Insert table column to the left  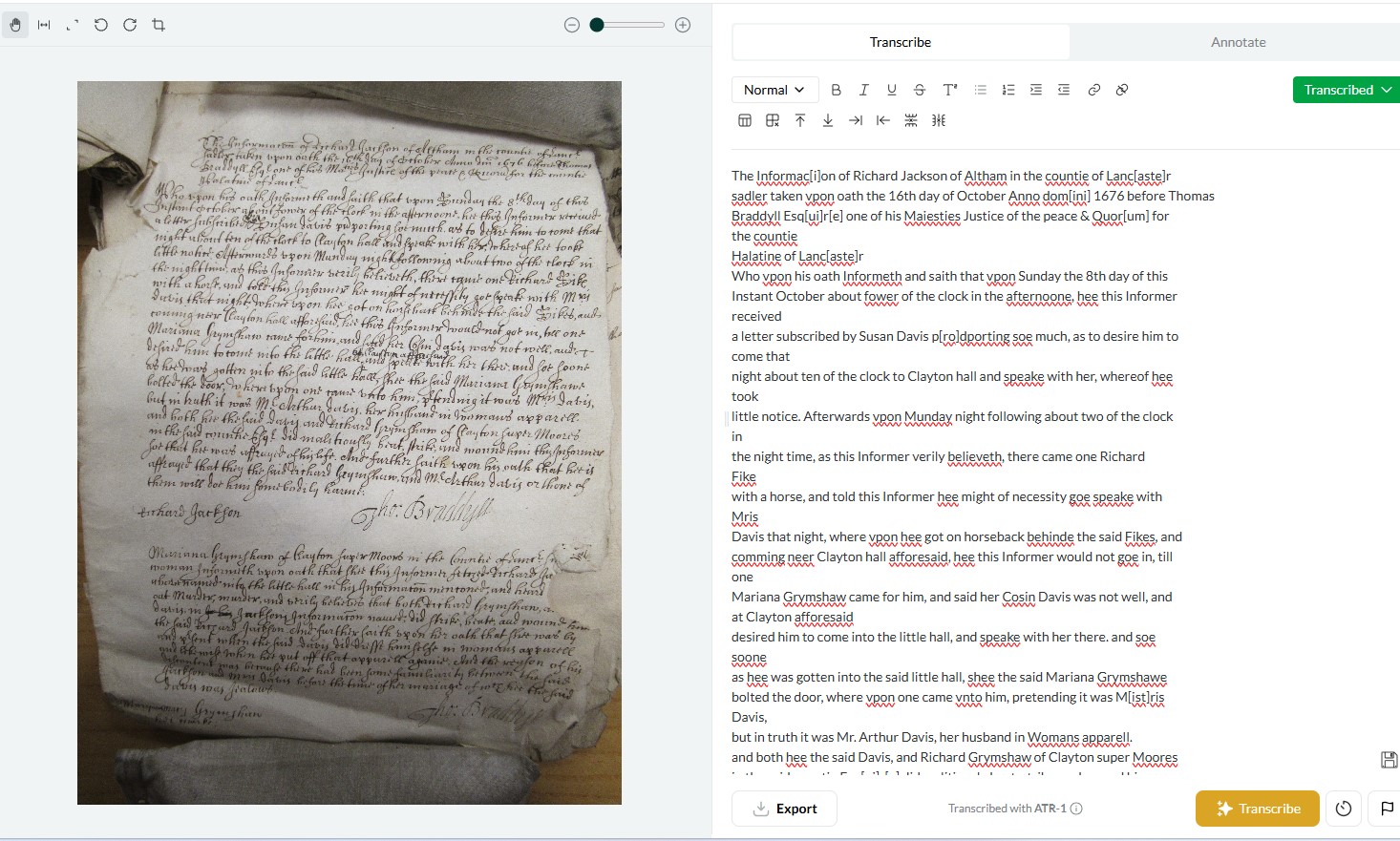click(x=883, y=120)
